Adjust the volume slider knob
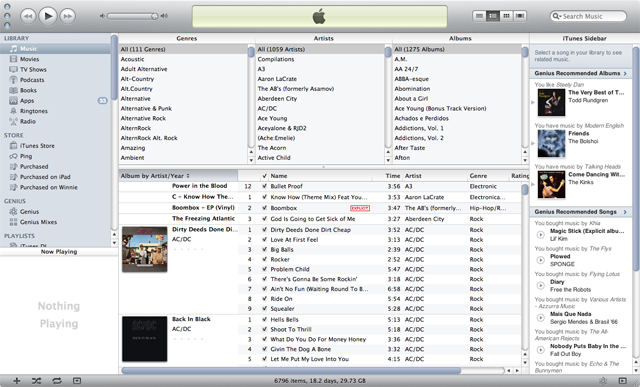Image resolution: width=640 pixels, height=387 pixels. pos(154,16)
